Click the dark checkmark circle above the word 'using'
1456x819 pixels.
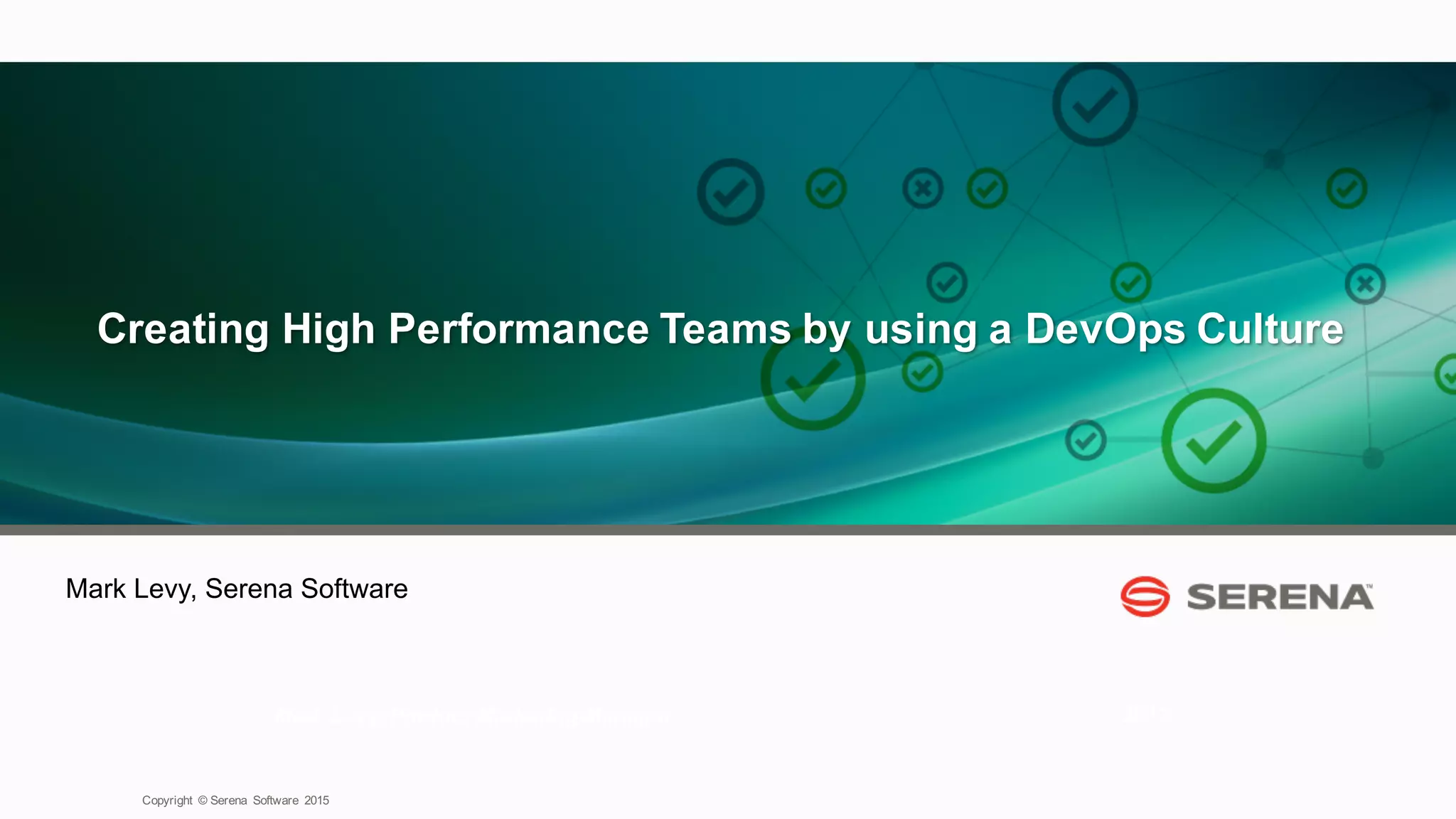point(947,282)
